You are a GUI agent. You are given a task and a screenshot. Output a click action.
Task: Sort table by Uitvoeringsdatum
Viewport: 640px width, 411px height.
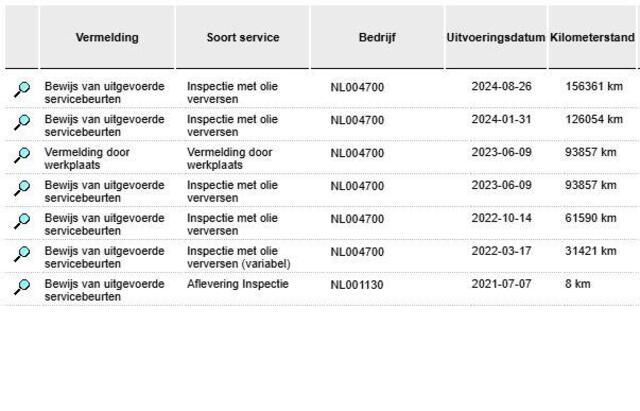[x=495, y=38]
